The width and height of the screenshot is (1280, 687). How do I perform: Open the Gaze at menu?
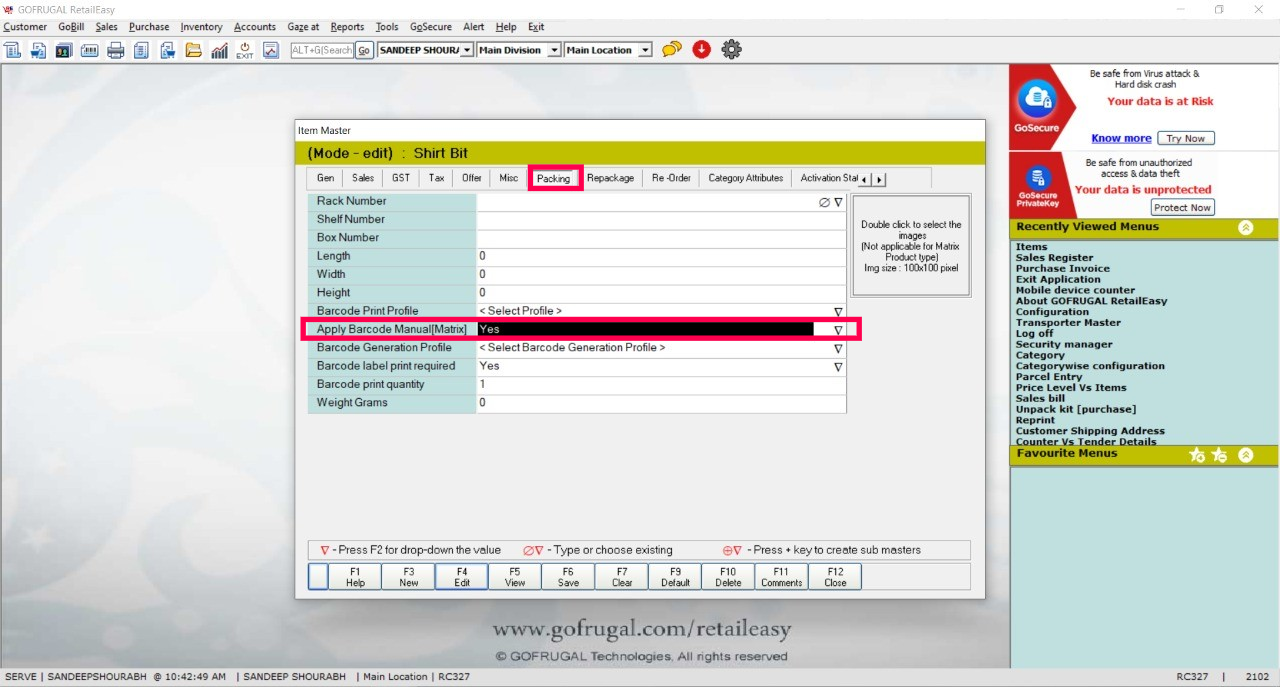[303, 27]
